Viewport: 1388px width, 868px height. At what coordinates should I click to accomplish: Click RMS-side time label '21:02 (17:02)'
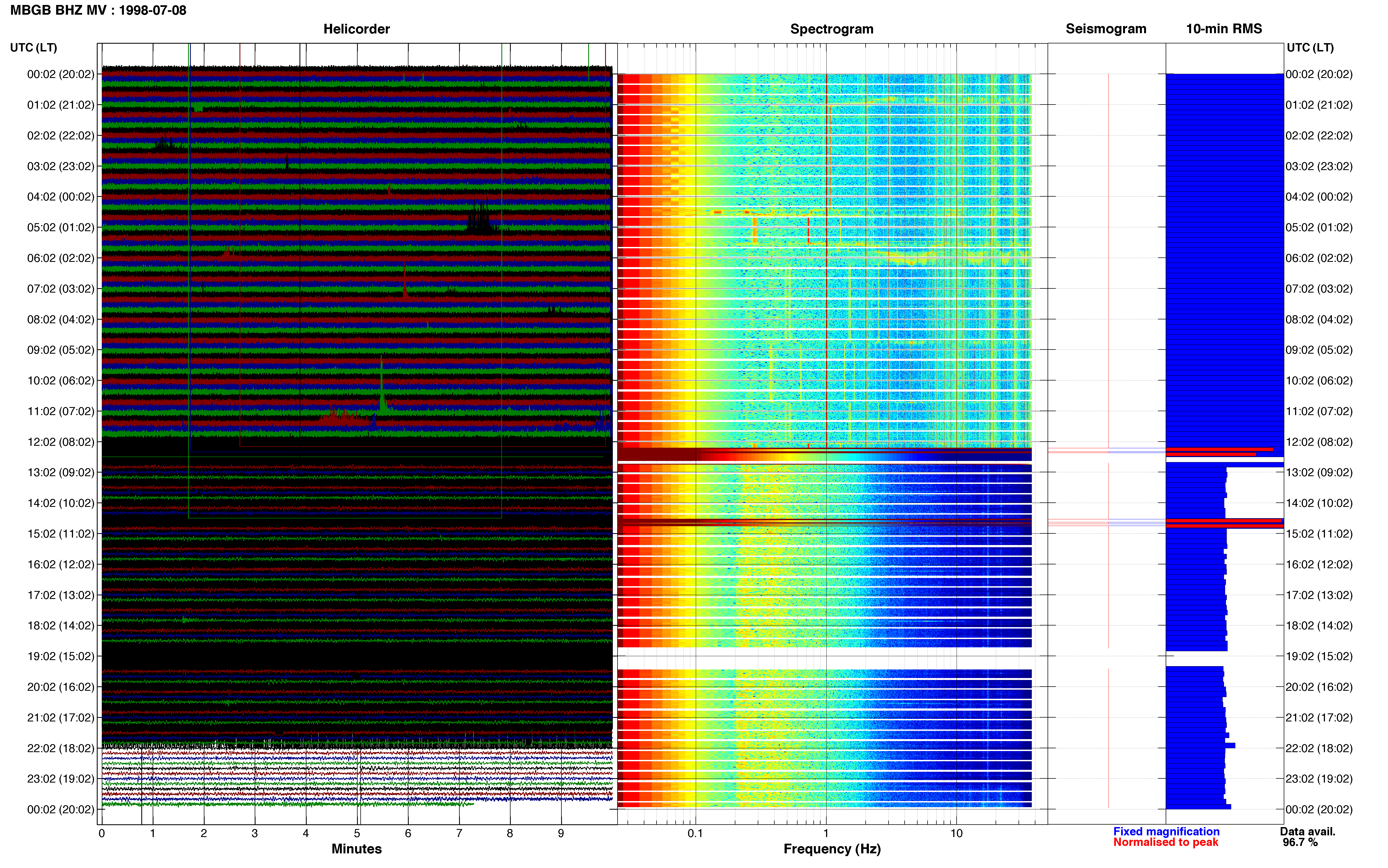click(1319, 718)
